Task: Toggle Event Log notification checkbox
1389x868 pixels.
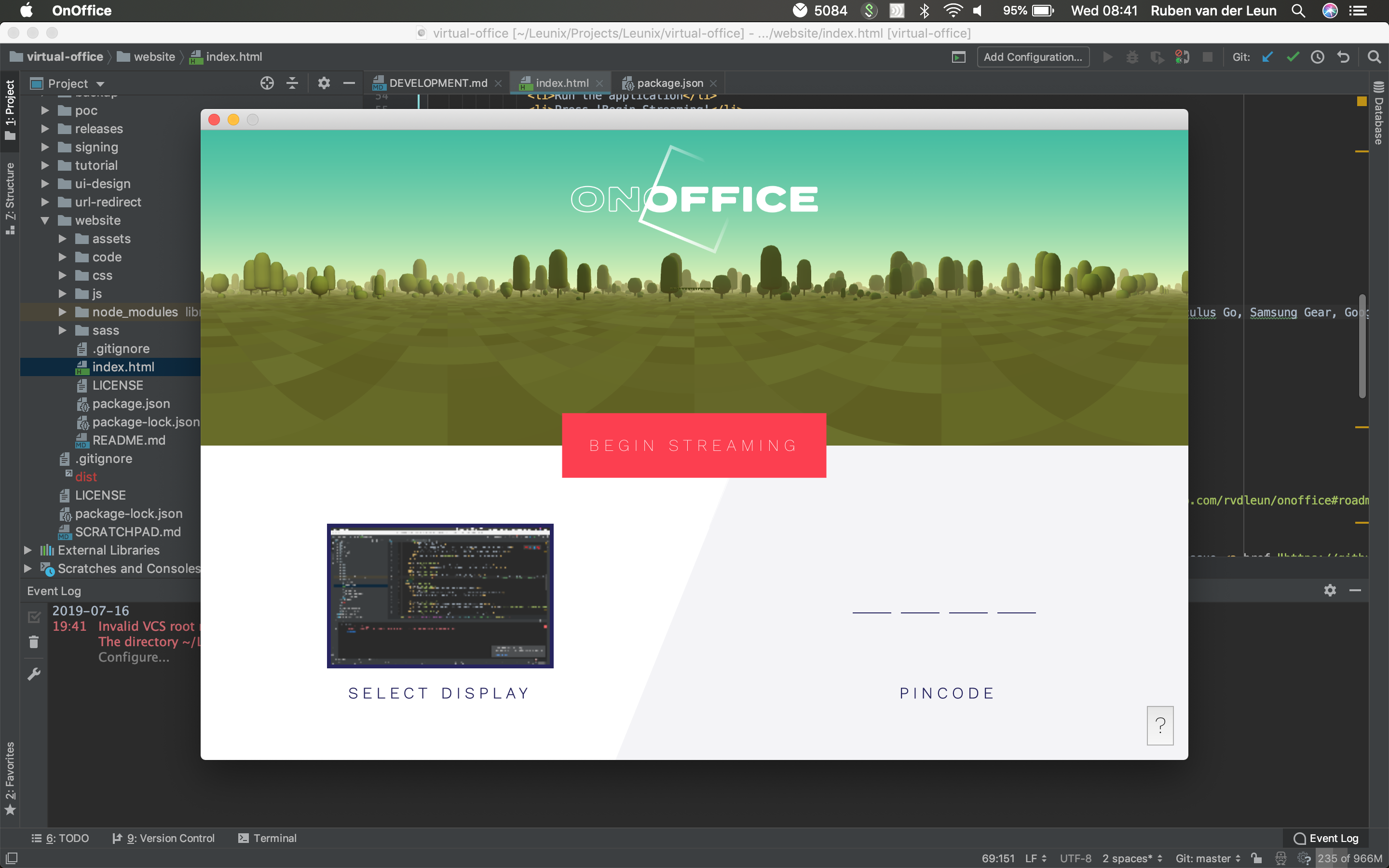Action: pos(33,616)
